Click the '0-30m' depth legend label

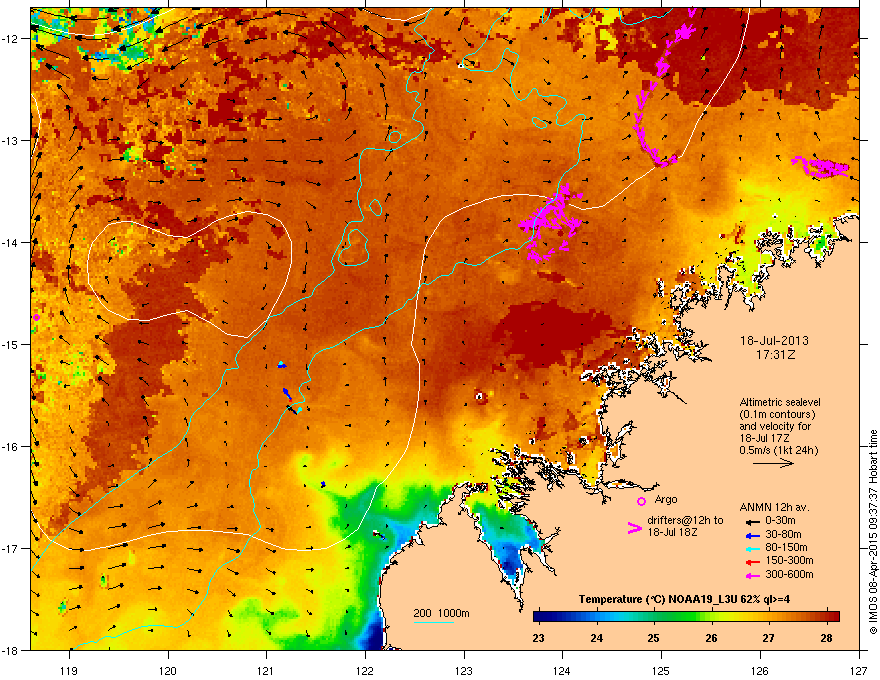click(x=780, y=521)
